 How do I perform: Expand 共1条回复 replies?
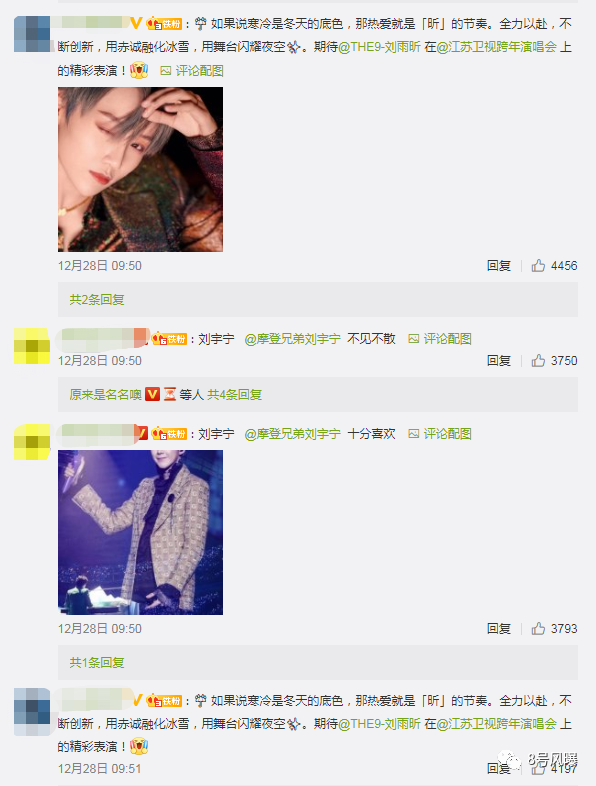97,663
